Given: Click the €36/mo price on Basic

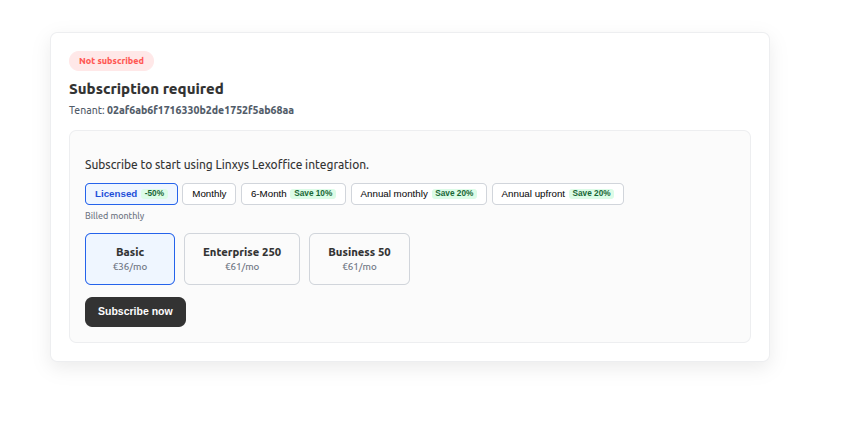Looking at the screenshot, I should [130, 267].
